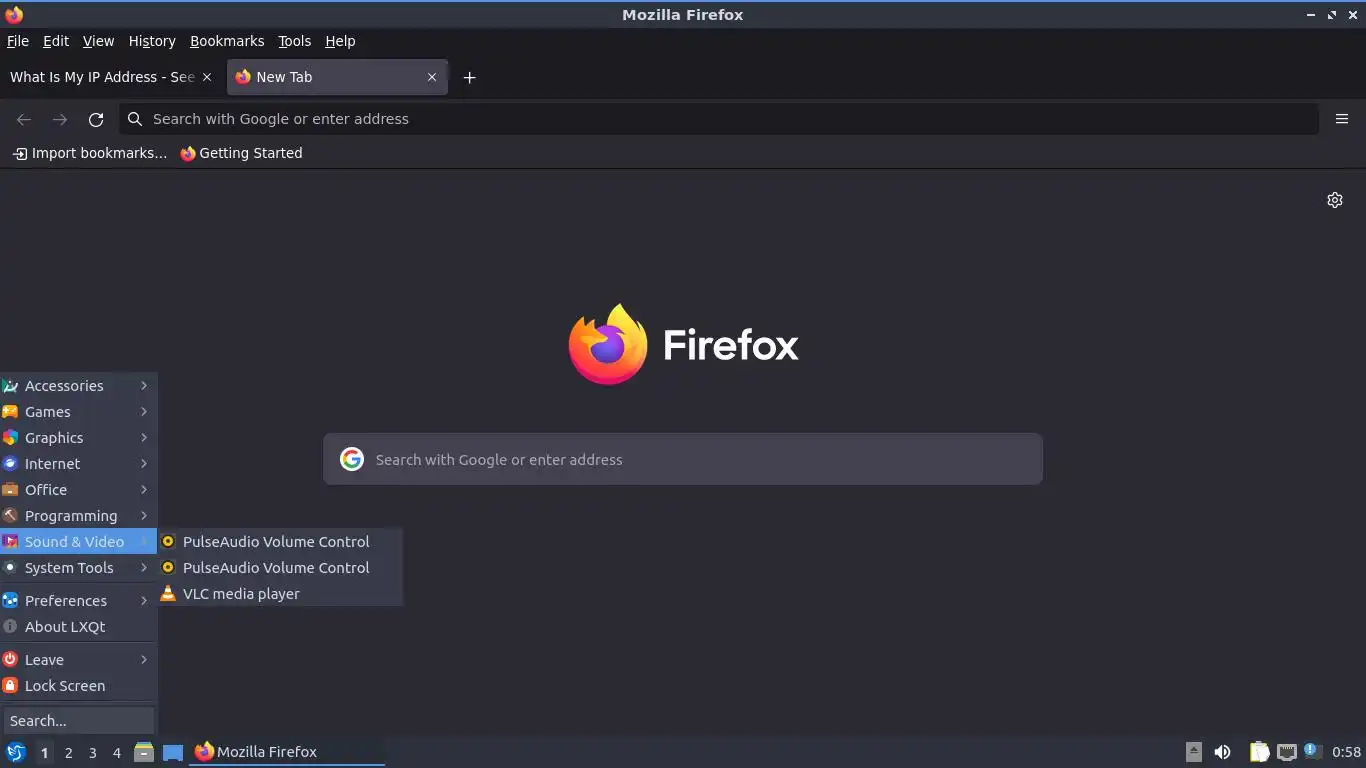Expand the System Tools submenu
Viewport: 1366px width, 768px height.
pos(79,568)
